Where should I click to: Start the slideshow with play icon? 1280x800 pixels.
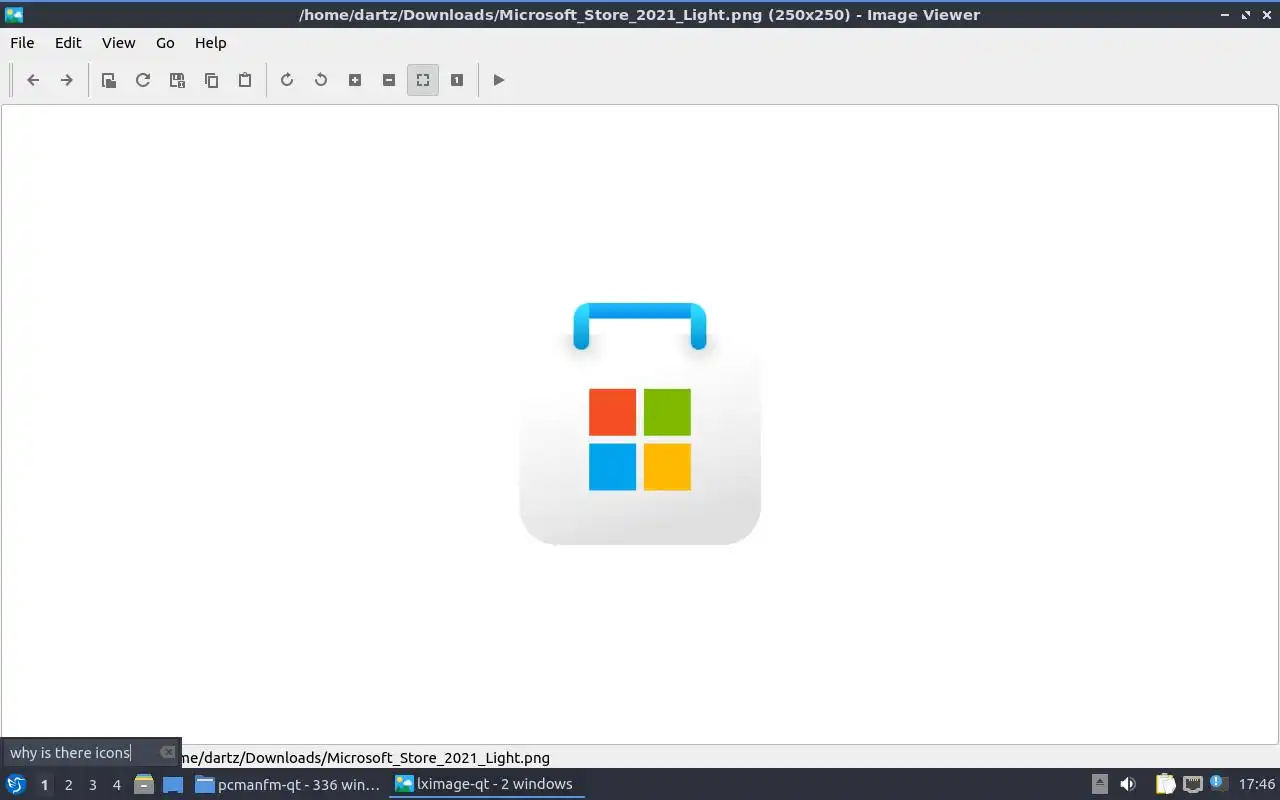[x=499, y=80]
